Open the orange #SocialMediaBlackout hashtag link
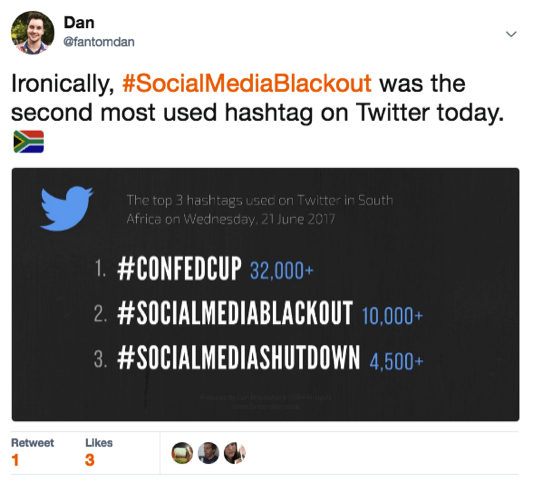533x484 pixels. point(247,83)
